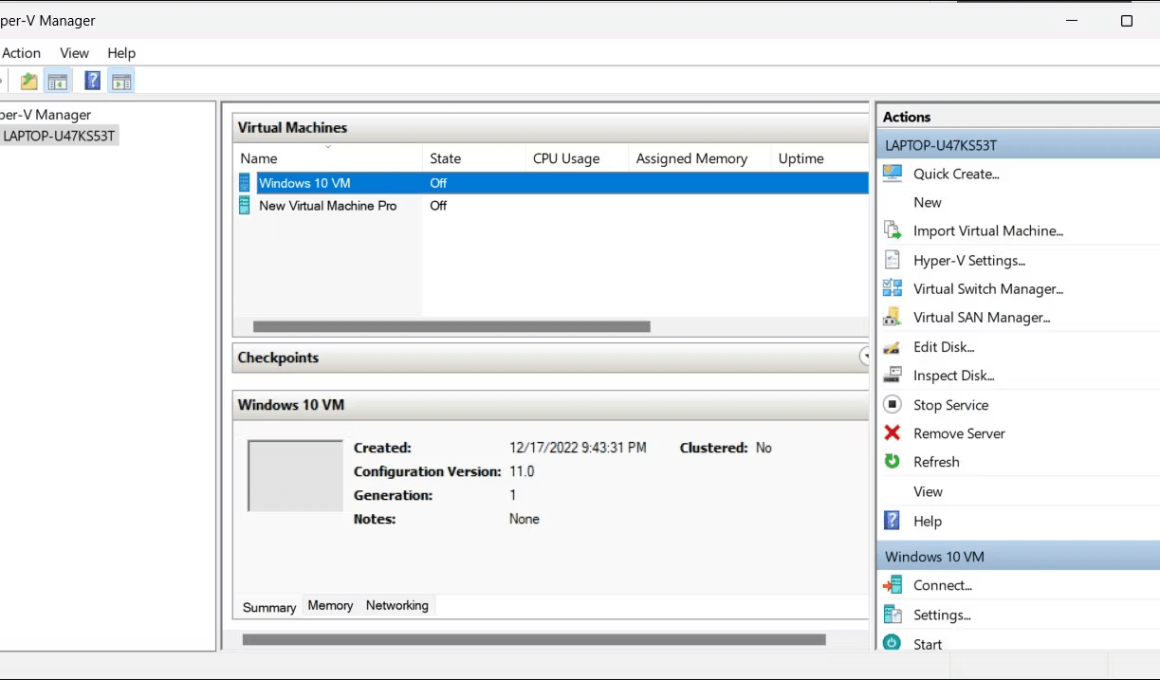1160x680 pixels.
Task: Click Connect... for Windows 10 VM
Action: tap(942, 585)
